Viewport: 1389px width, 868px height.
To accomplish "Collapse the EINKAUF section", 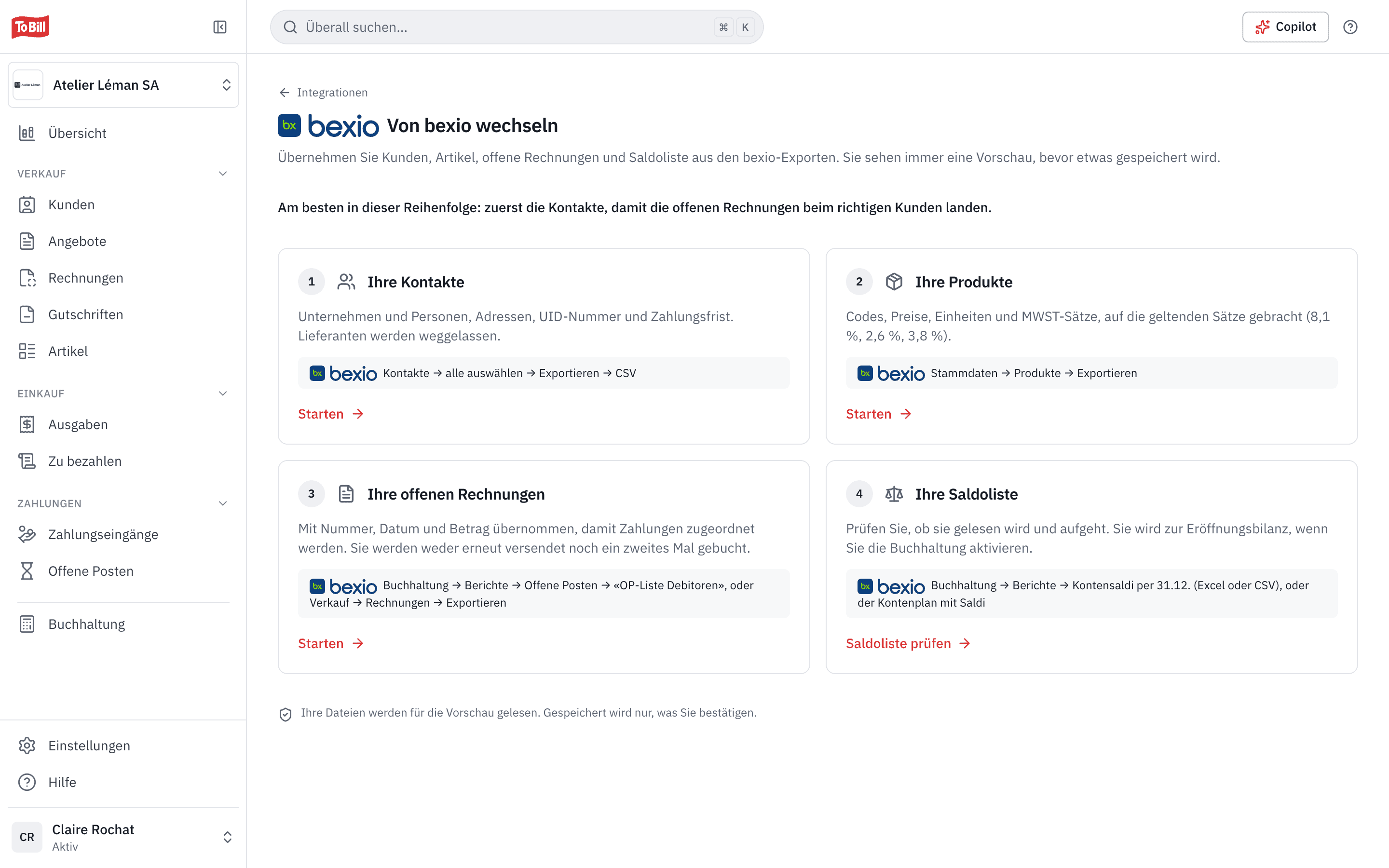I will point(223,393).
